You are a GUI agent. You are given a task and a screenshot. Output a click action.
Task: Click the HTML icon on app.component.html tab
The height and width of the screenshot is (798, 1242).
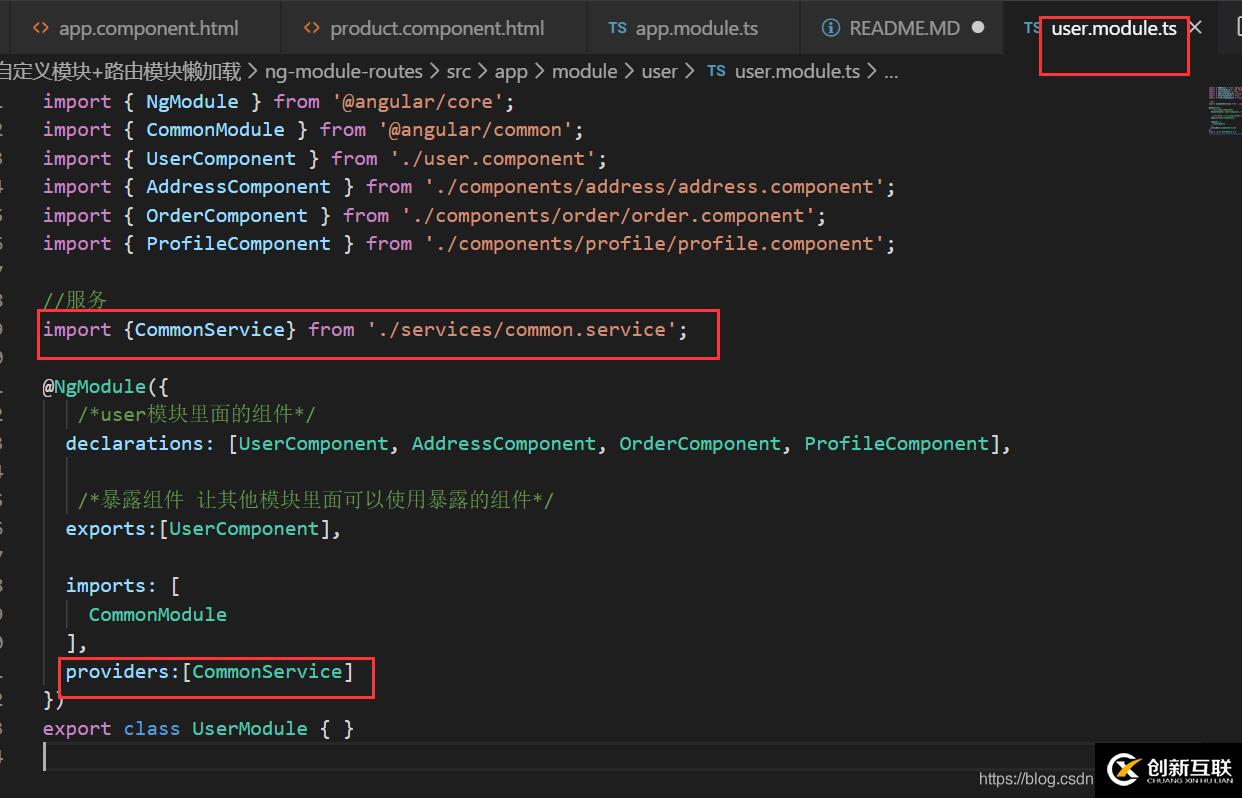(40, 28)
